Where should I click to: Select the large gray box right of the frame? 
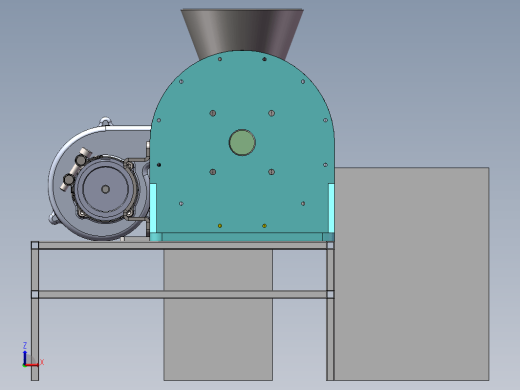tap(412, 273)
